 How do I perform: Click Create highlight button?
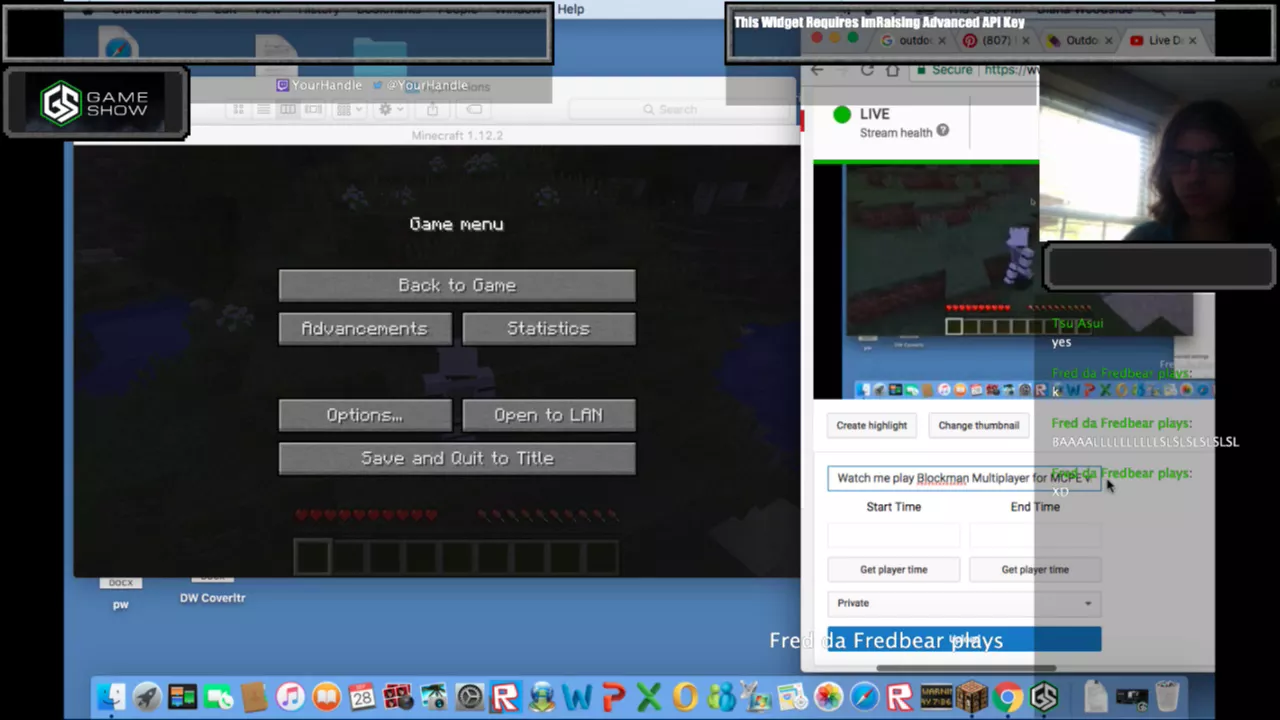pos(872,425)
